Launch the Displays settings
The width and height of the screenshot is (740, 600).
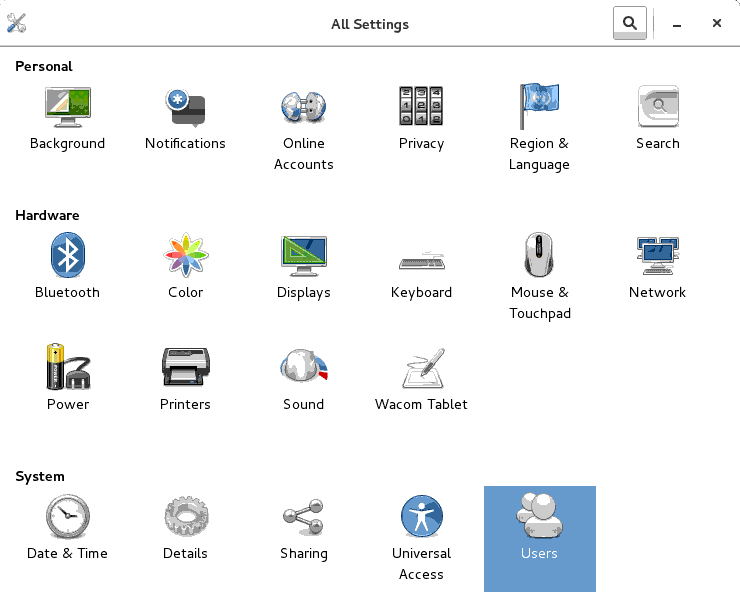(x=303, y=256)
